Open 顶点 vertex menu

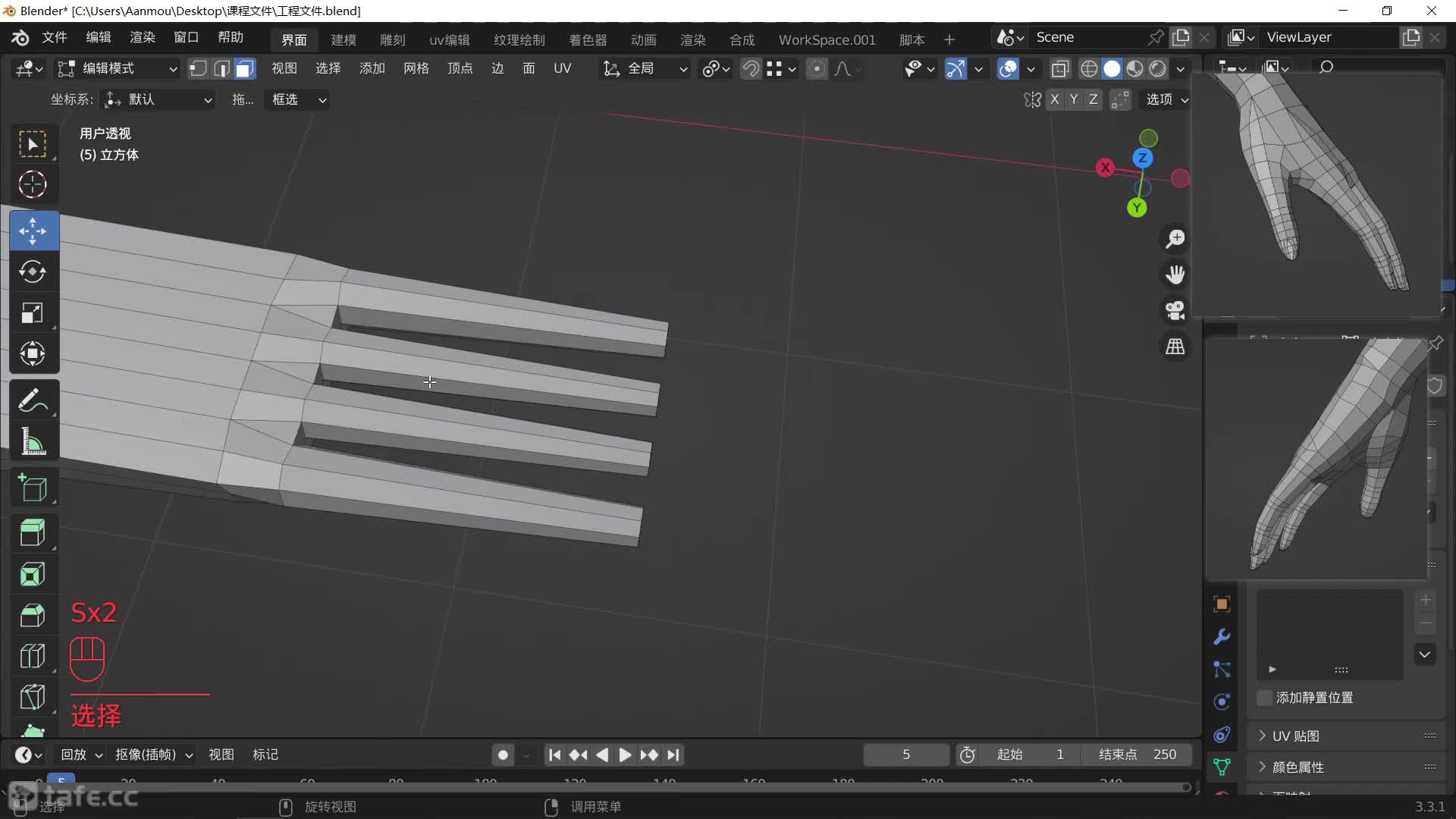point(460,69)
